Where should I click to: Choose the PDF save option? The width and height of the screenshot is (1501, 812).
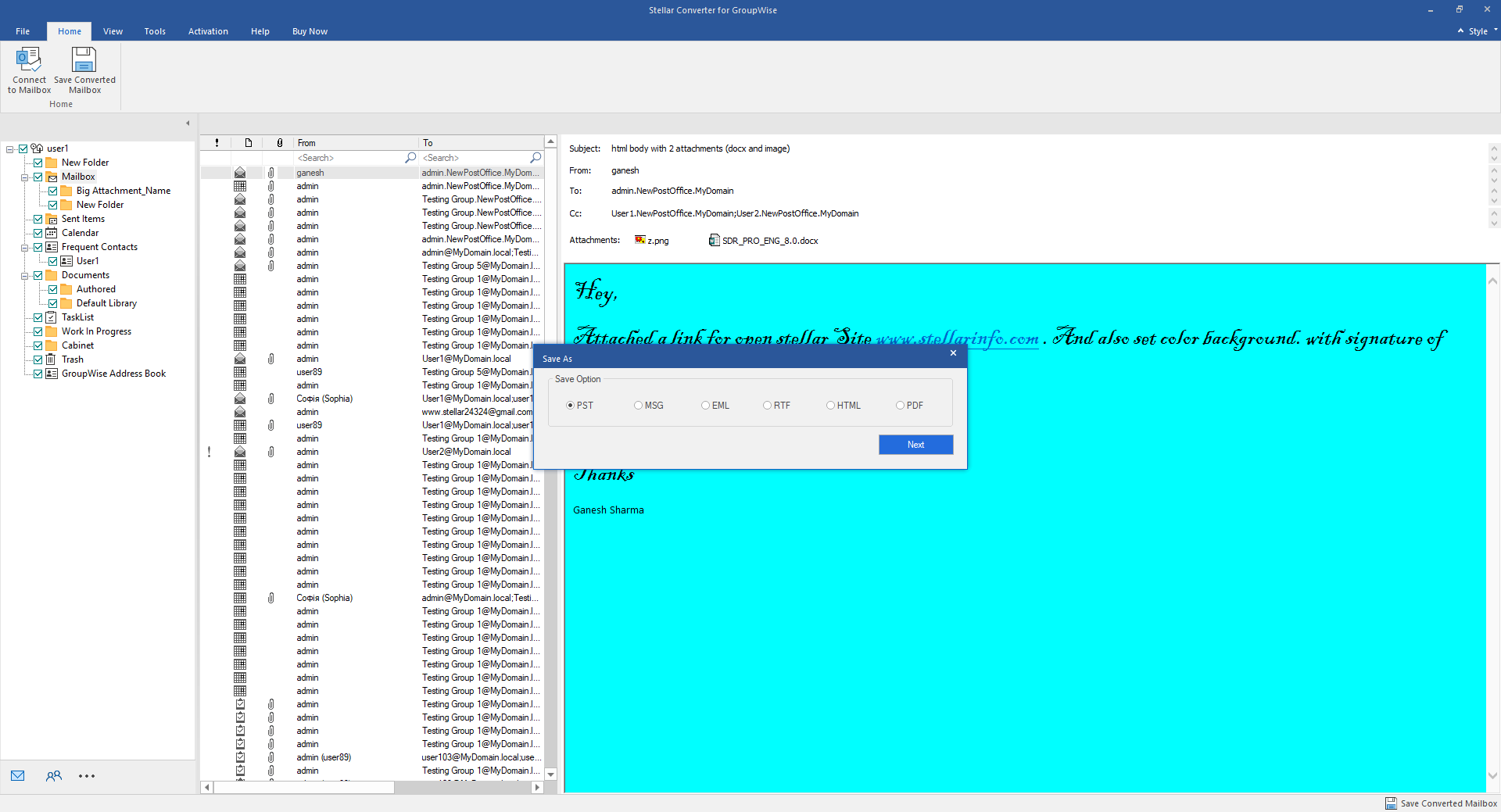pyautogui.click(x=901, y=406)
